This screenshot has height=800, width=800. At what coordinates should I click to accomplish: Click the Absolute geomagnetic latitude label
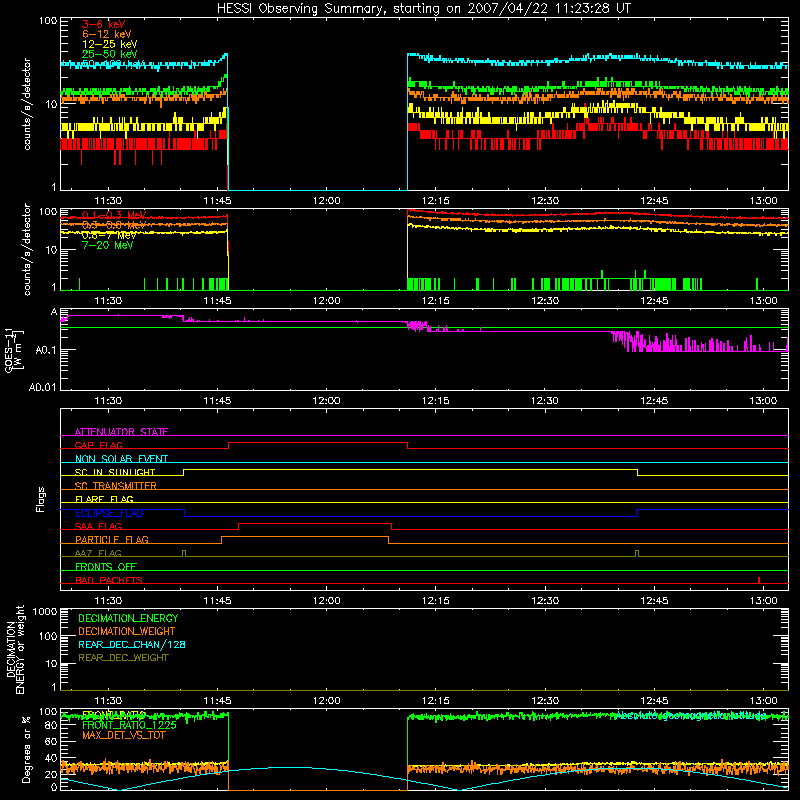[691, 716]
